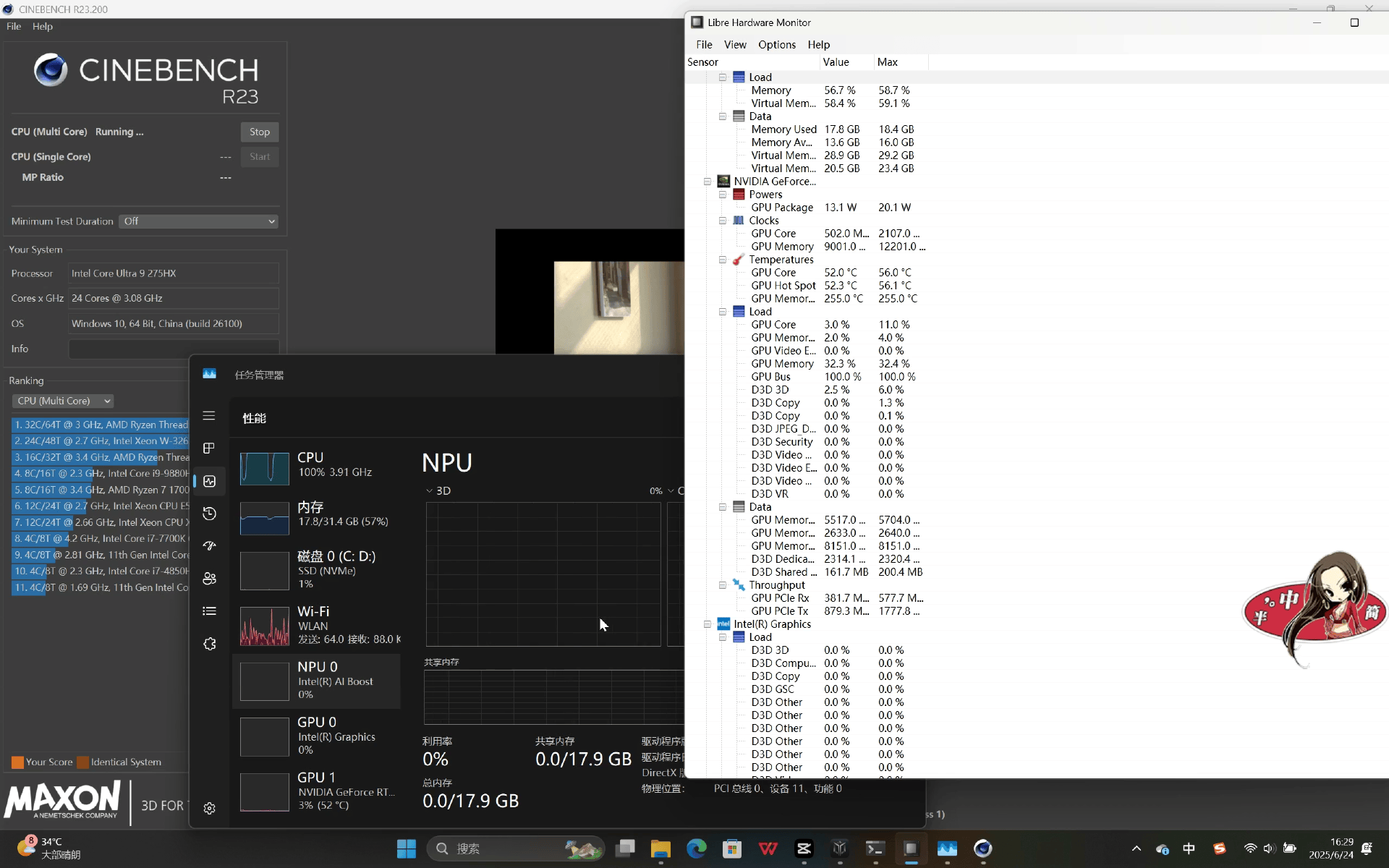Click Throughput arrows icon
The image size is (1389, 868).
[739, 585]
